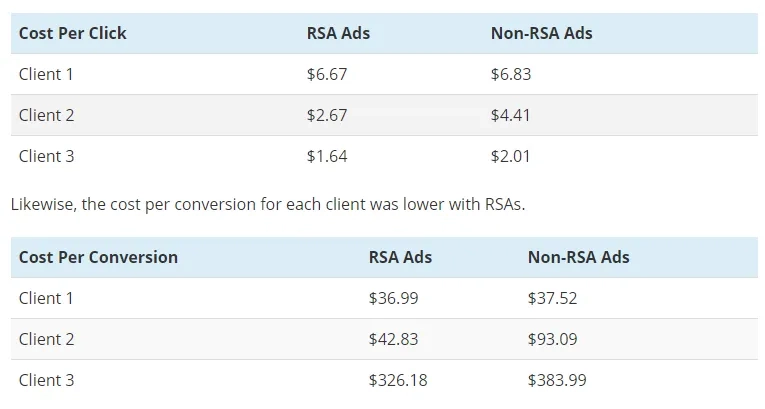Click the "RSA Ads" header in Cost Per Click table
Image resolution: width=765 pixels, height=409 pixels.
tap(338, 33)
